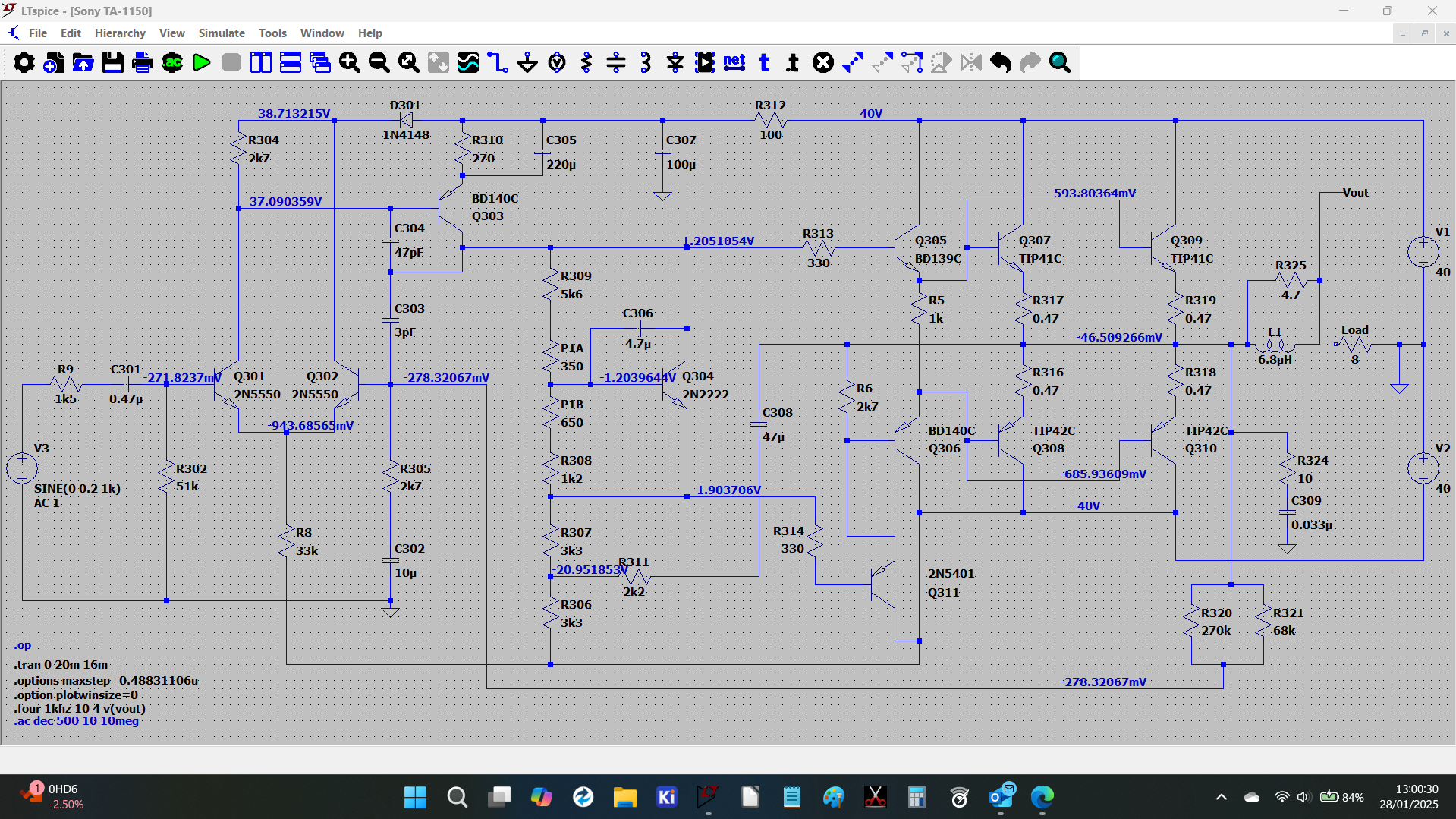Click the D301 diode label
Viewport: 1456px width, 819px height.
[405, 106]
